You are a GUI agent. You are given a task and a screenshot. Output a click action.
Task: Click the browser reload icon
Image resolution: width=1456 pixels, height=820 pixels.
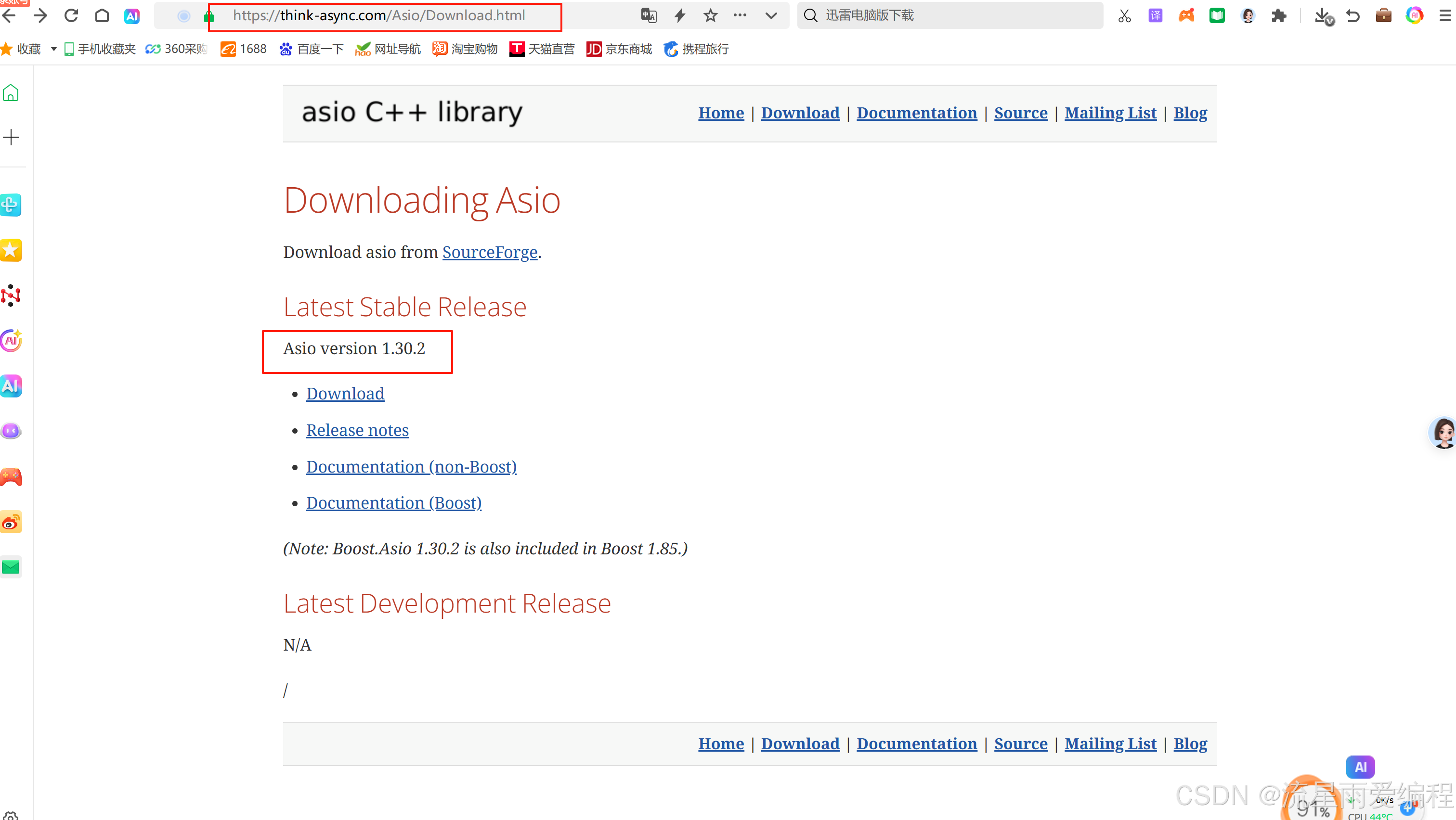pyautogui.click(x=71, y=15)
